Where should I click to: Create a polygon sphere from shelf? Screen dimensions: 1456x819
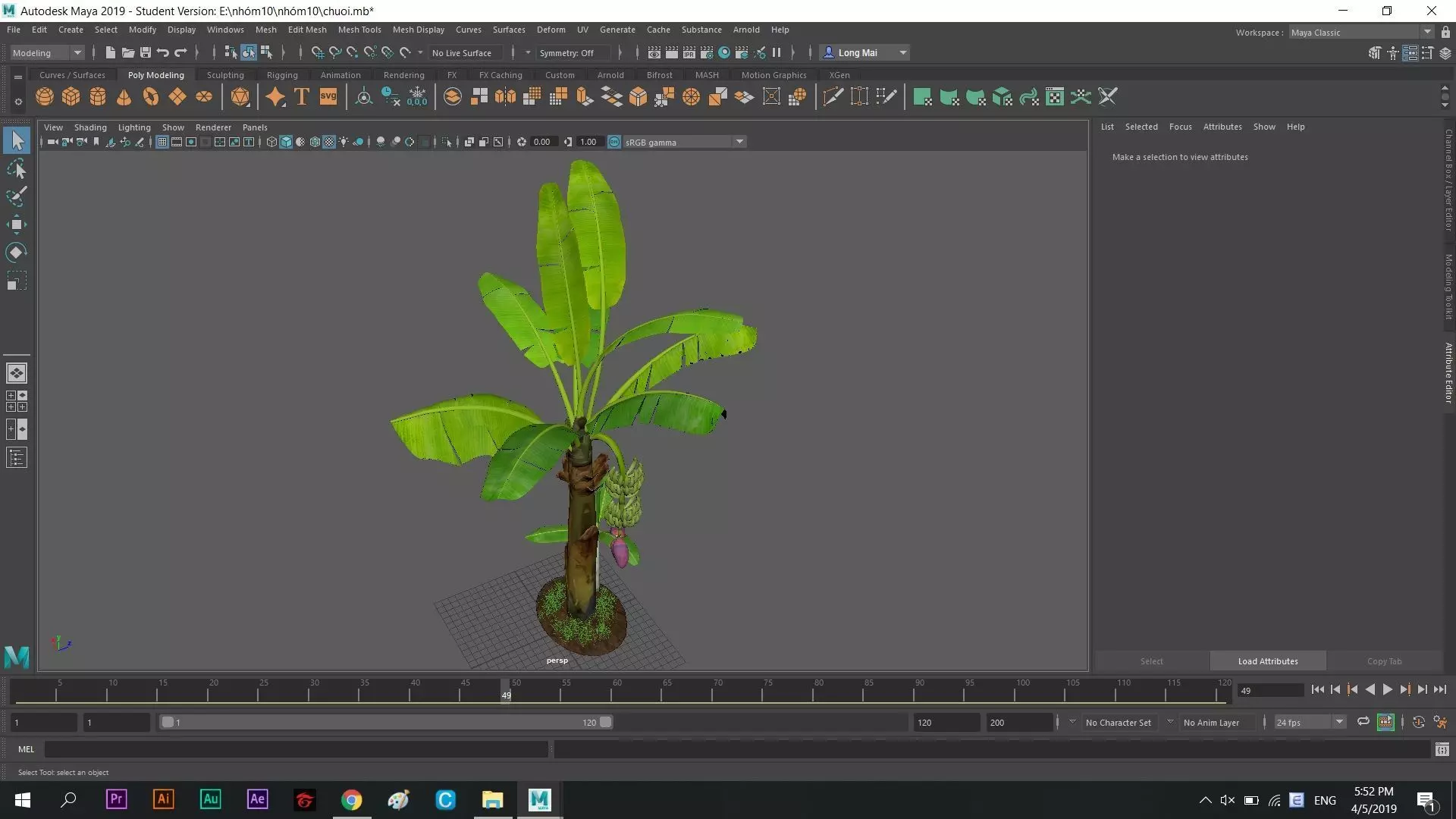coord(45,97)
